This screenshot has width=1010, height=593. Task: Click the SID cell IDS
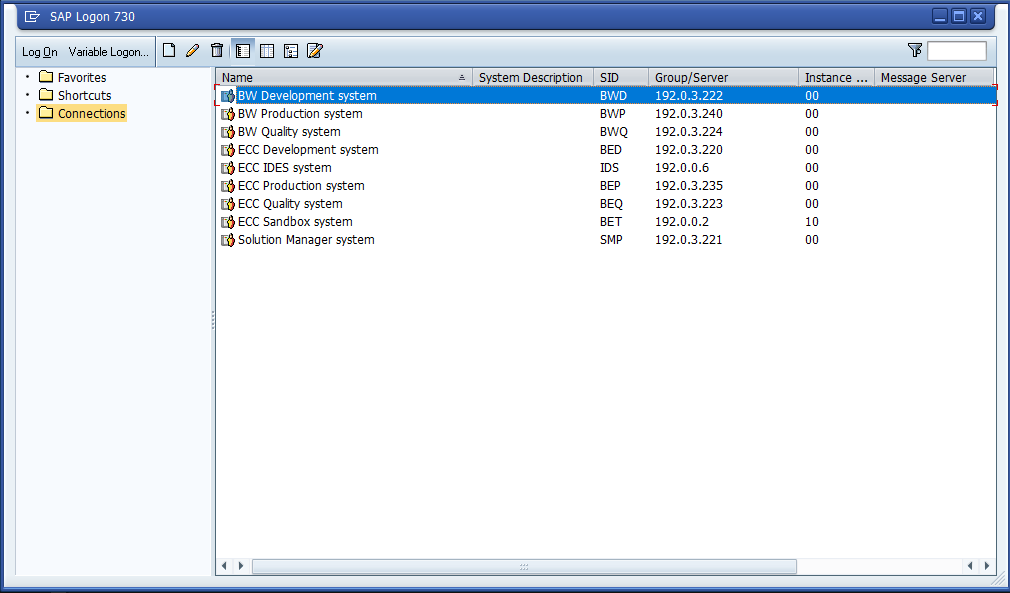(x=609, y=167)
